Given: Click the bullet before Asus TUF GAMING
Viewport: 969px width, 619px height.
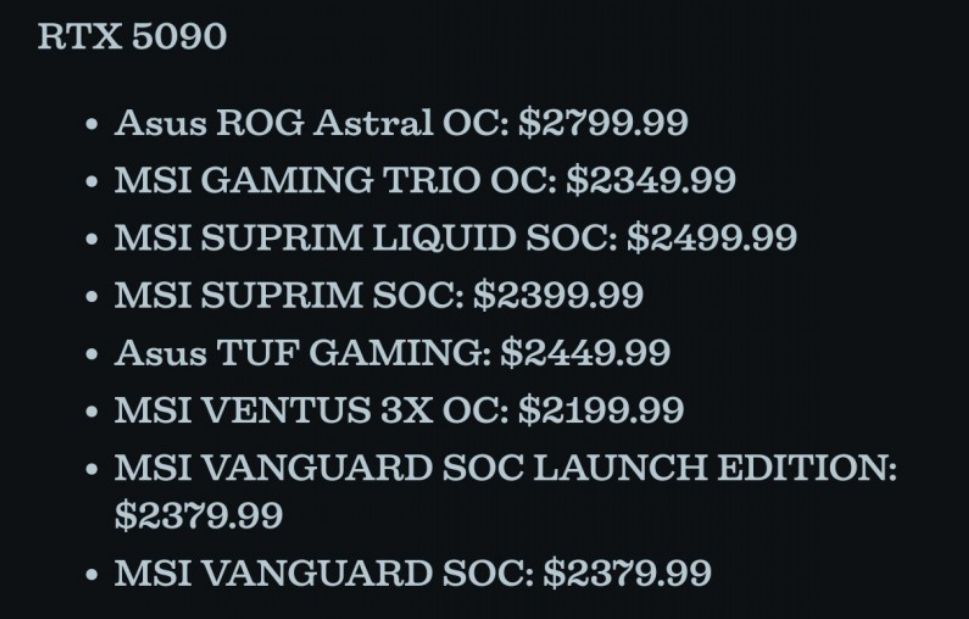Looking at the screenshot, I should pyautogui.click(x=93, y=355).
